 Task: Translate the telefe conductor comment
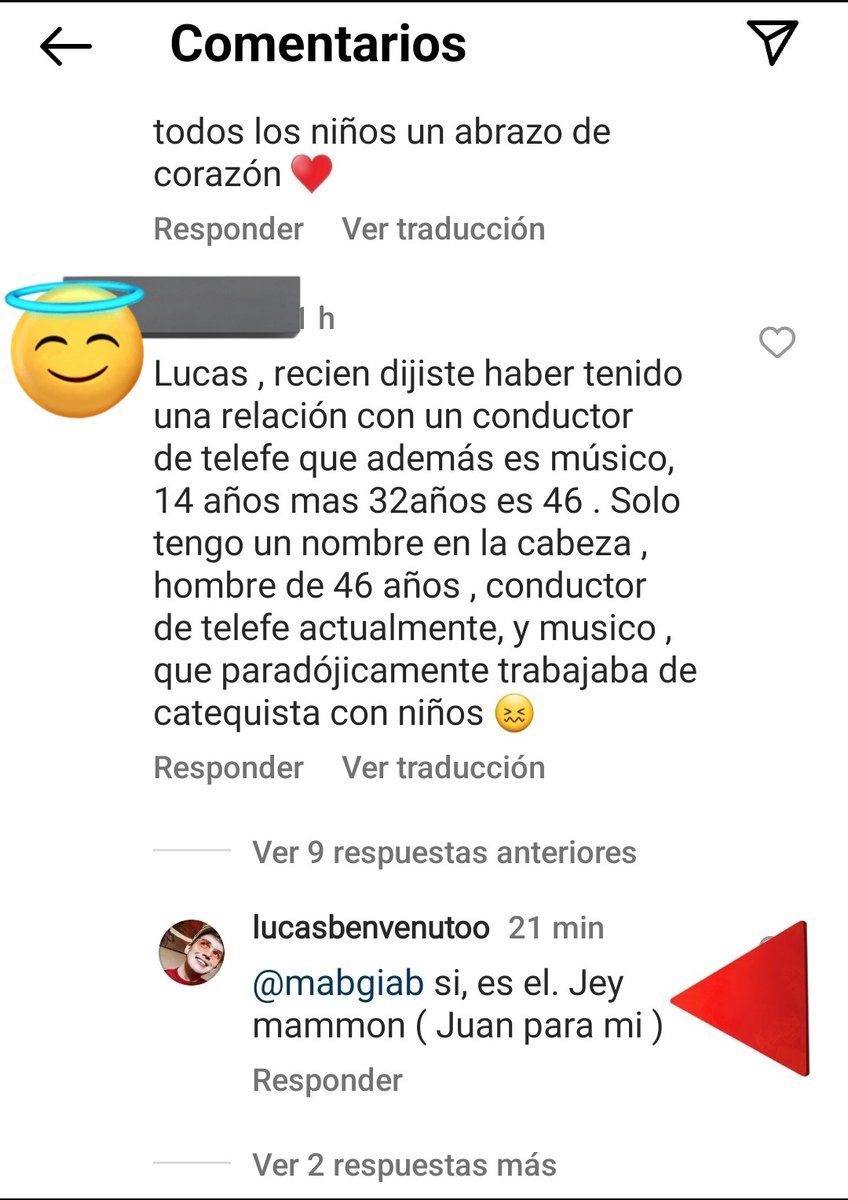pyautogui.click(x=444, y=768)
